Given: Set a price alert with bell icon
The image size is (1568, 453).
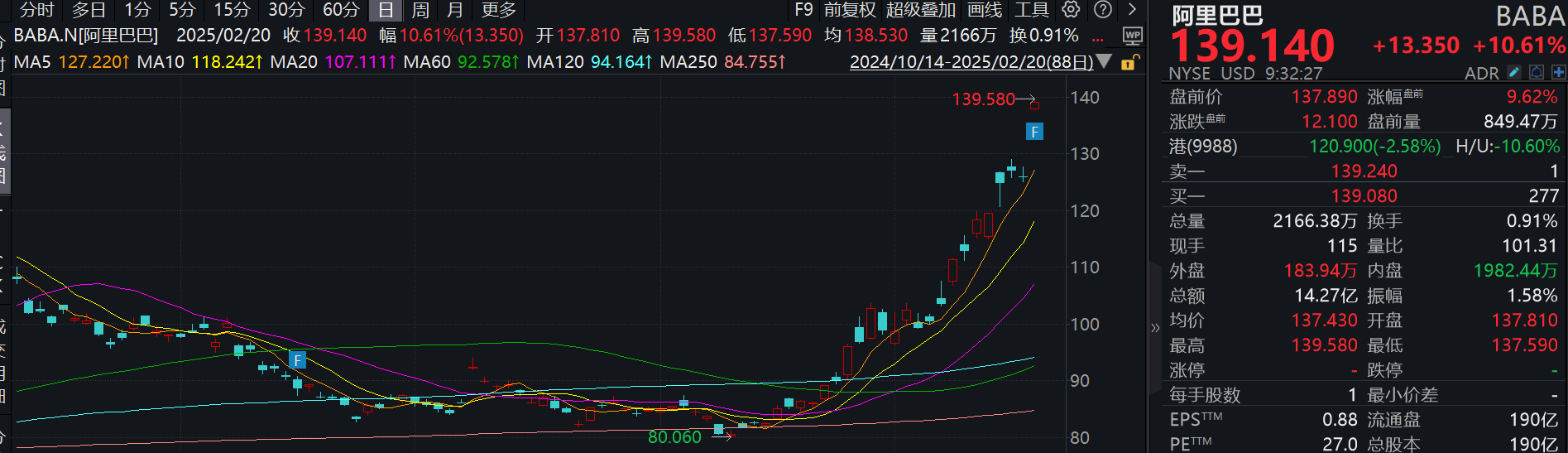Looking at the screenshot, I should pos(1537,73).
